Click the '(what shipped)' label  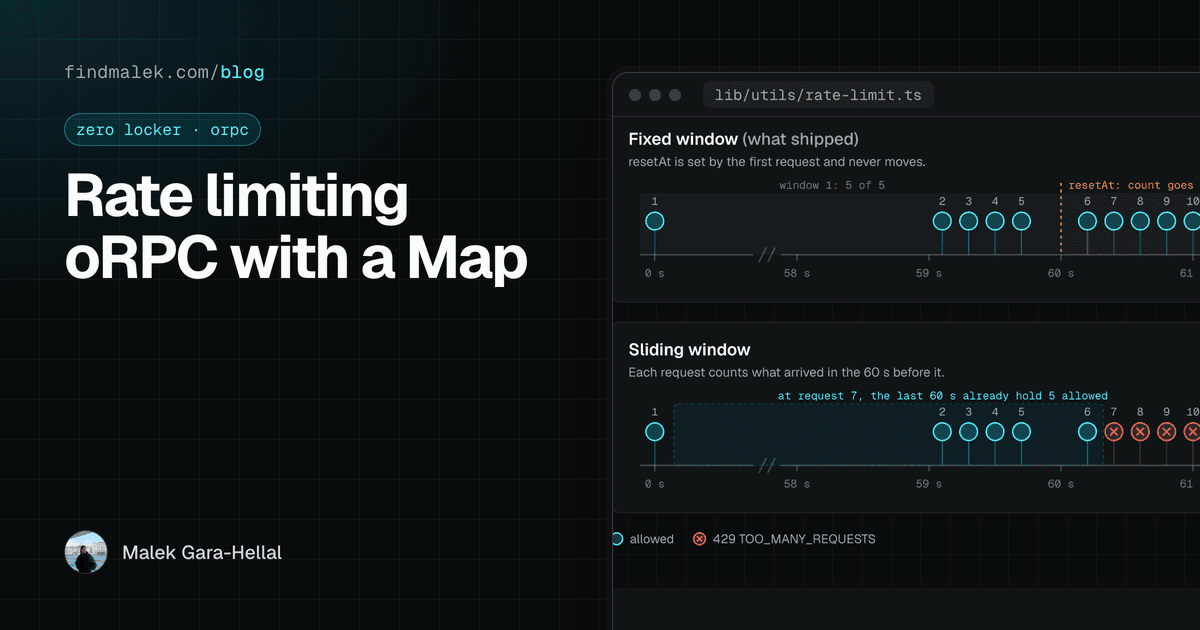[x=800, y=139]
